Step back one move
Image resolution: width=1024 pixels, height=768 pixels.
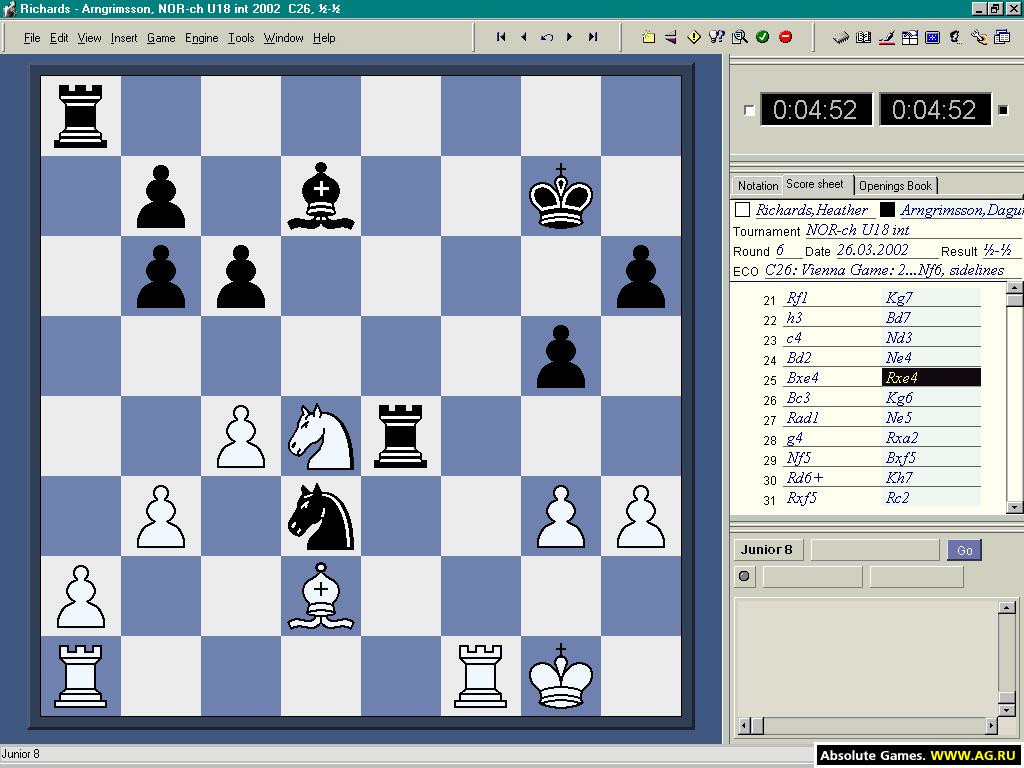click(x=524, y=37)
